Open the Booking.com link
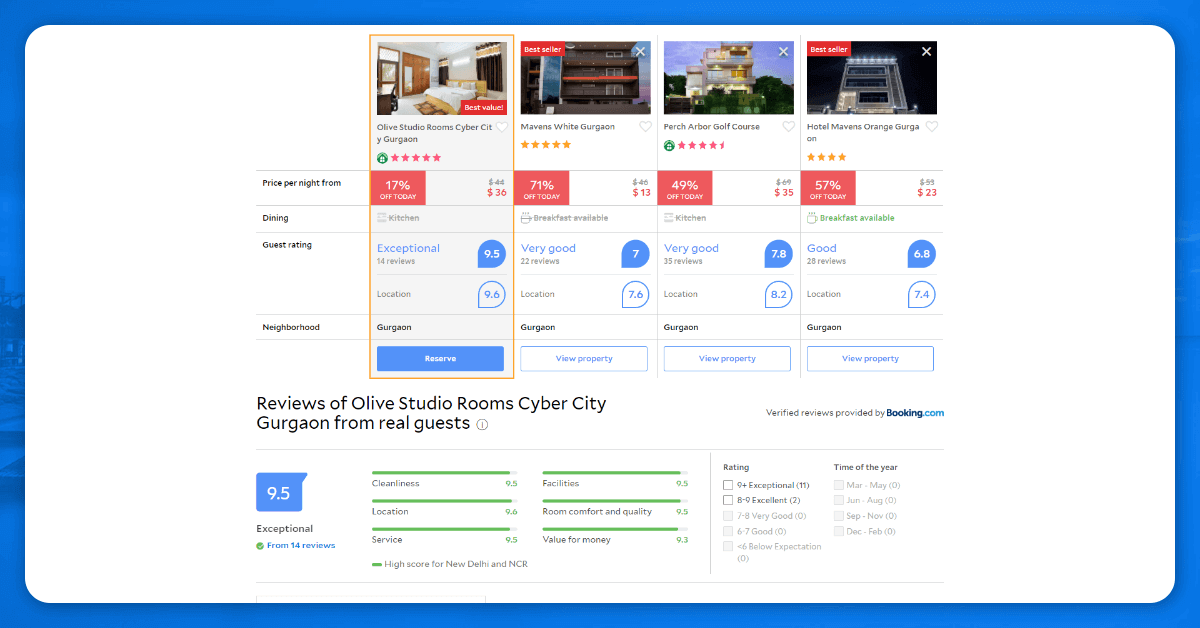 click(x=915, y=413)
